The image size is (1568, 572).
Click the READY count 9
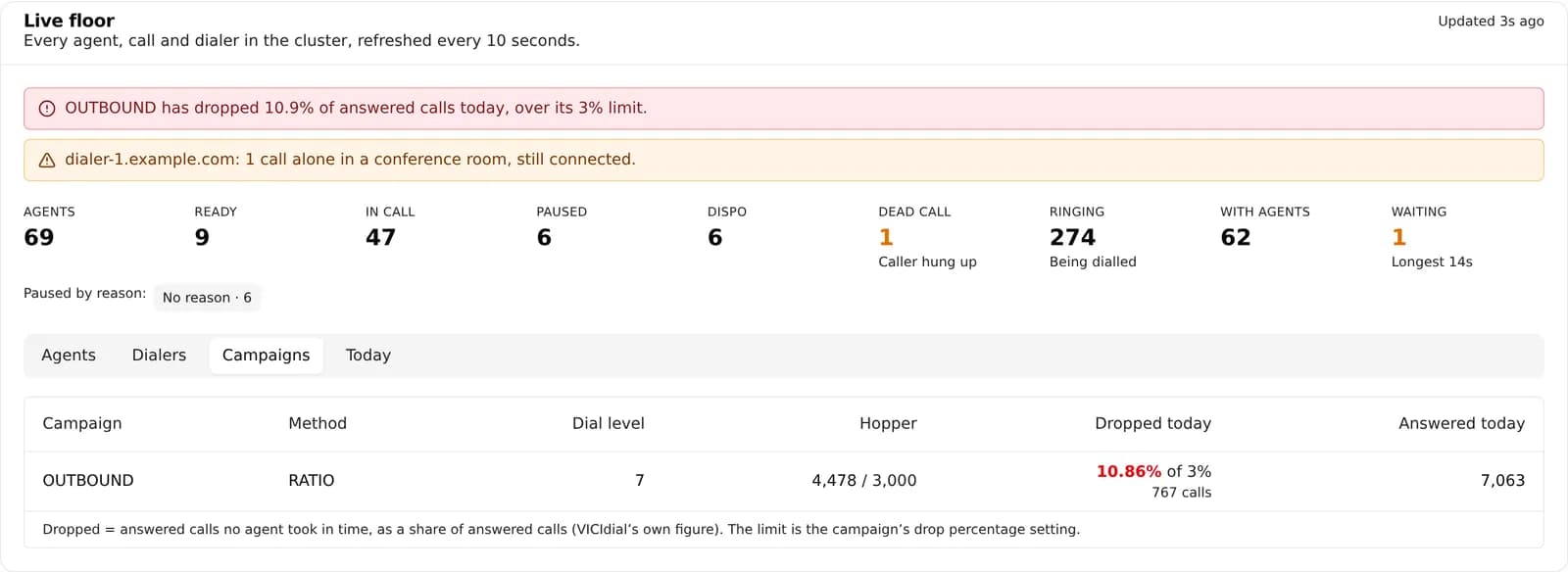[202, 238]
